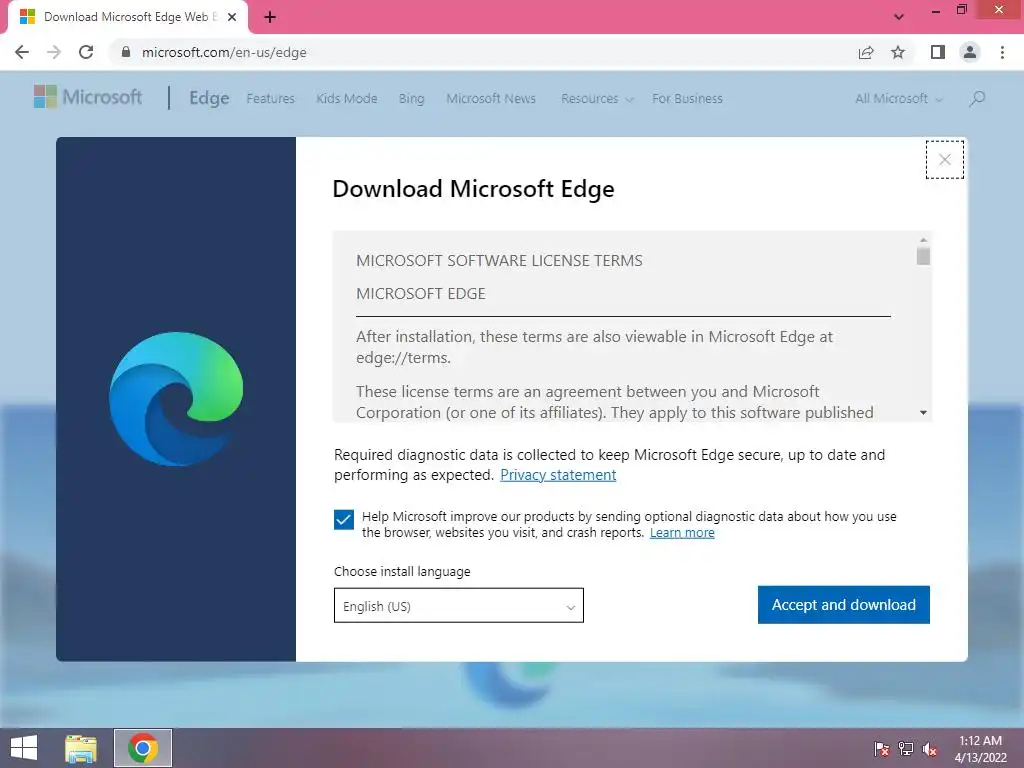The image size is (1024, 768).
Task: Open Chrome's three-dot menu
Action: [1002, 52]
